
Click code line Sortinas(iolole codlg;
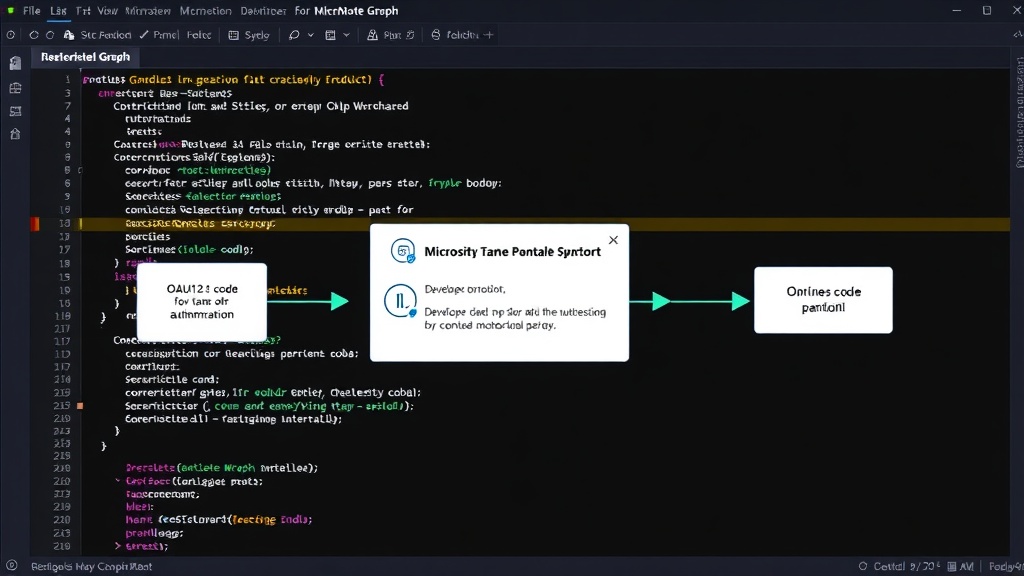point(189,249)
